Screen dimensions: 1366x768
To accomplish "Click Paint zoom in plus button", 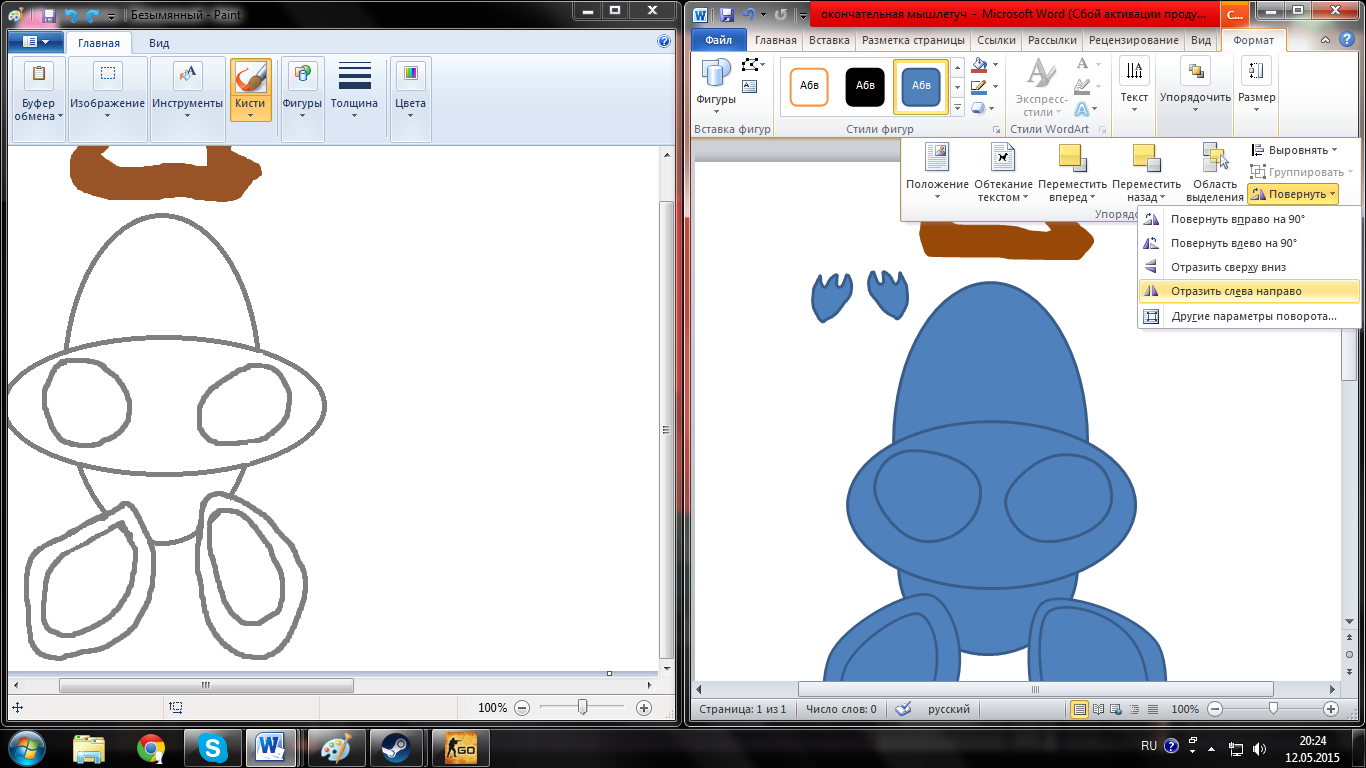I will click(x=644, y=707).
